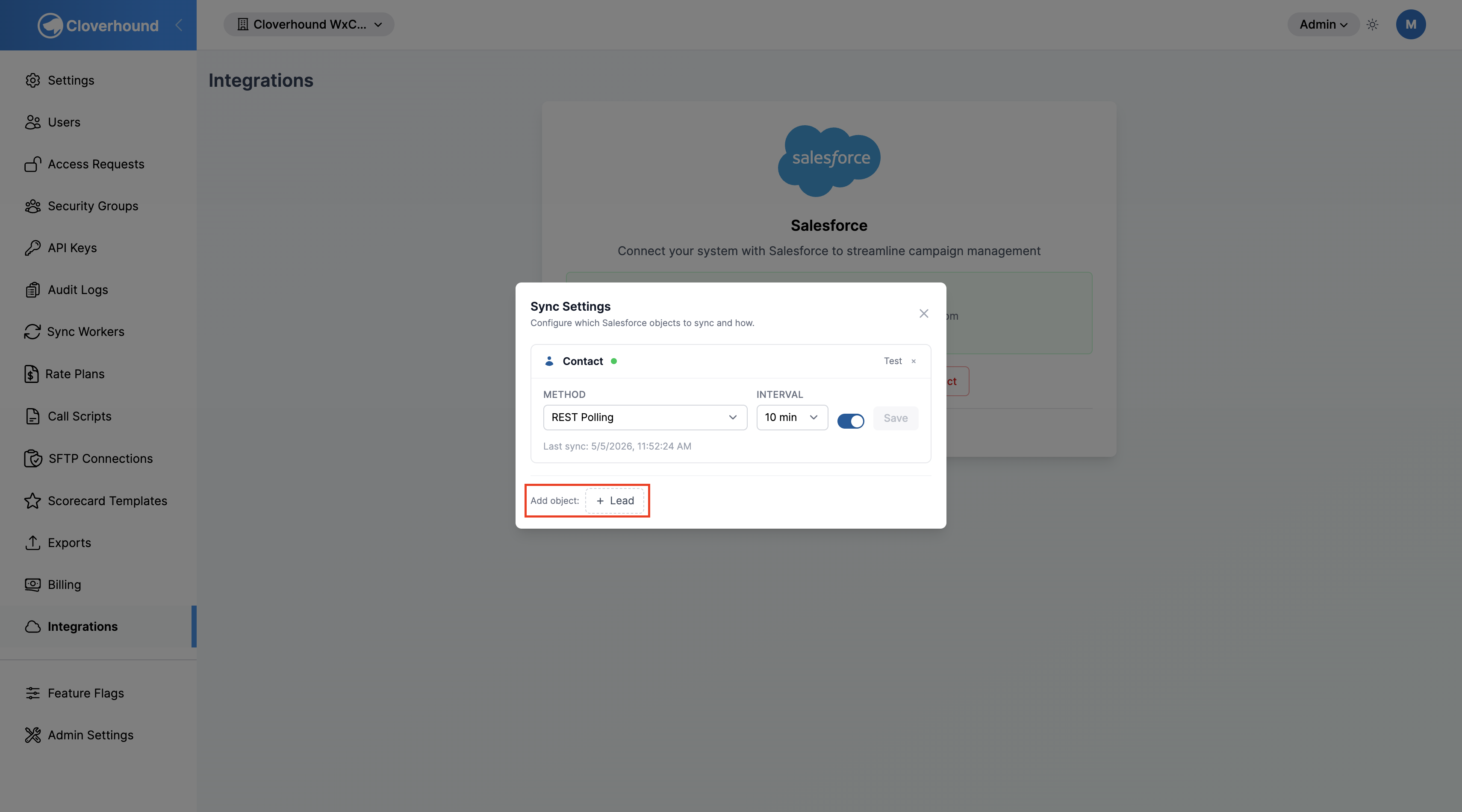Click the Cloverhound logo icon
This screenshot has width=1462, height=812.
(50, 25)
